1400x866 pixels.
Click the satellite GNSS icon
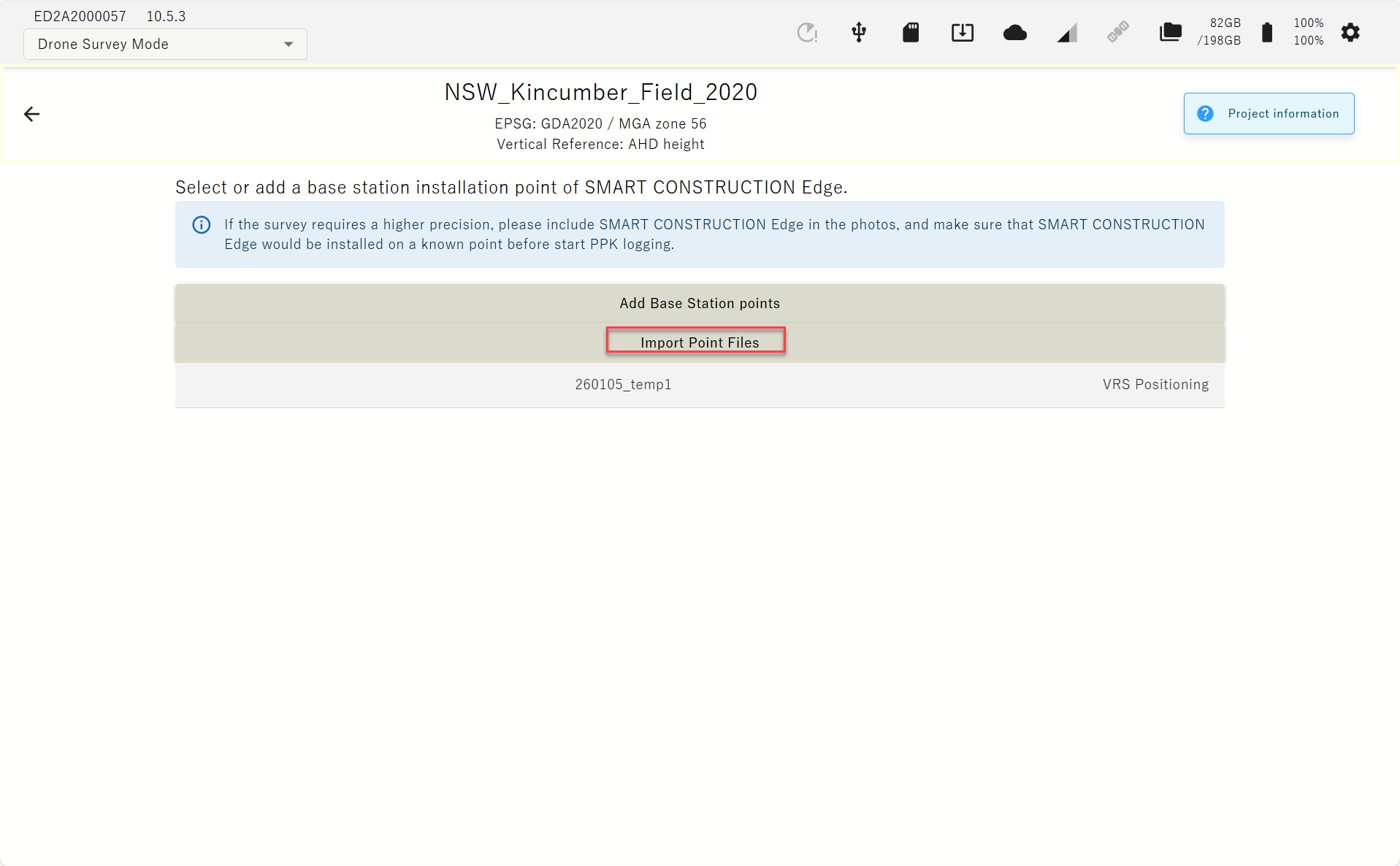pyautogui.click(x=1117, y=32)
